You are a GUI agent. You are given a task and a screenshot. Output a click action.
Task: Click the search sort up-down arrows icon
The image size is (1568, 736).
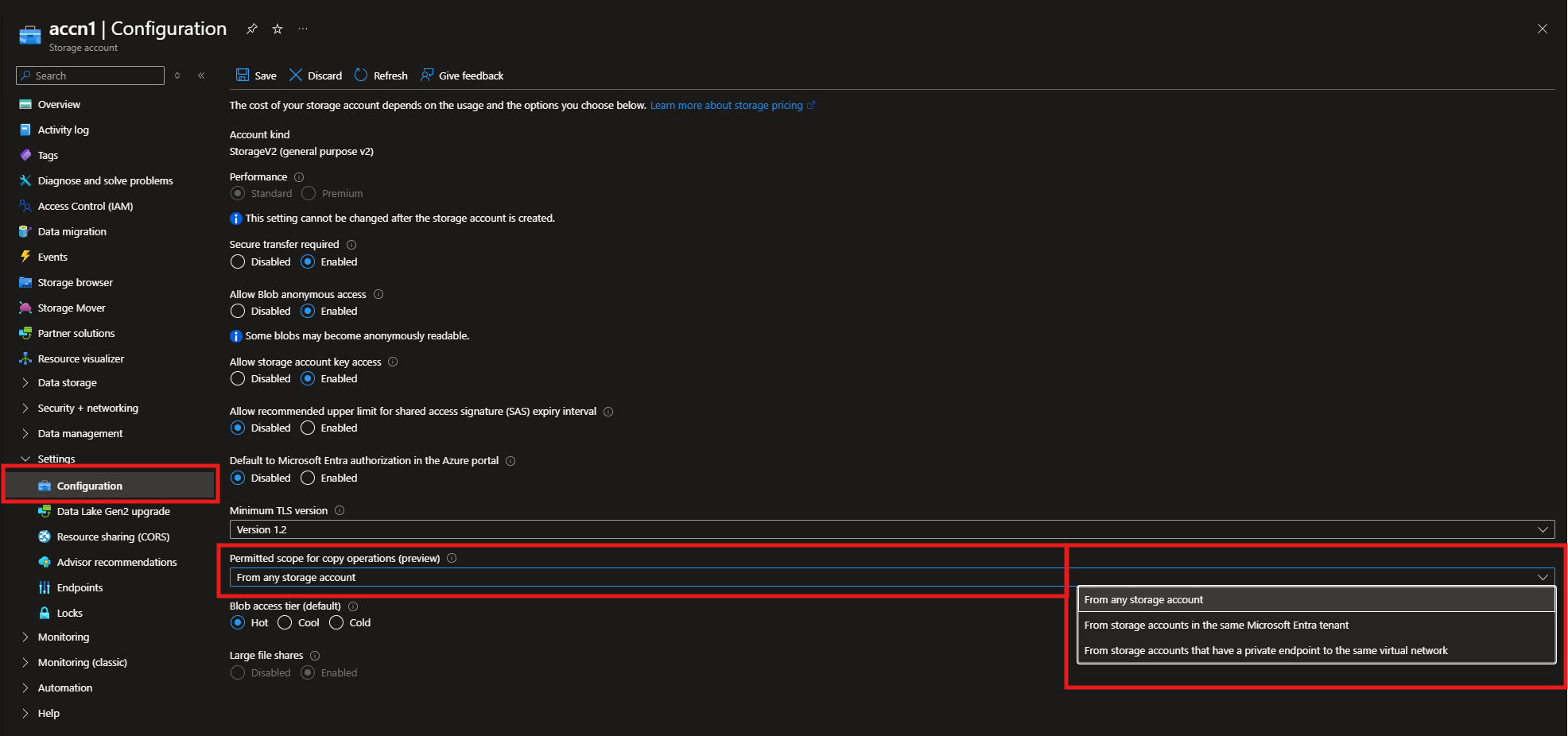[177, 76]
